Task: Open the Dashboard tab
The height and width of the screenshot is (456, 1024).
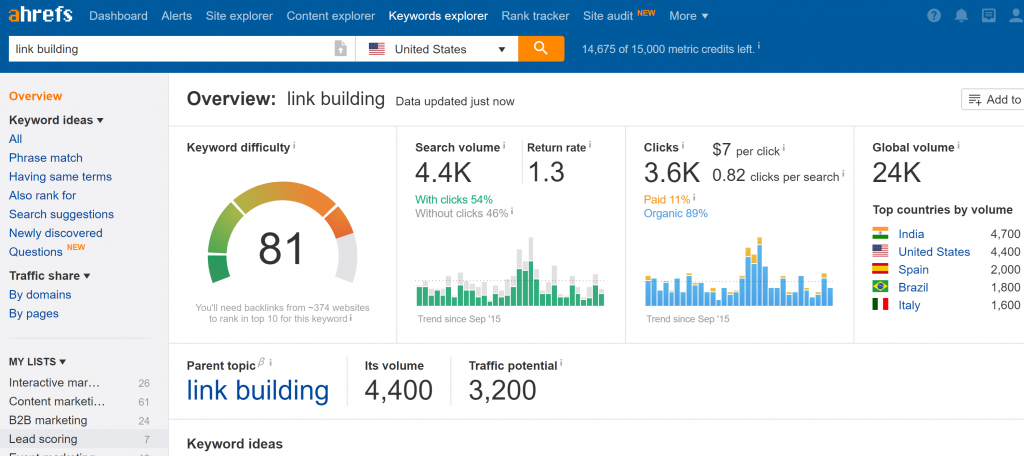Action: click(118, 16)
